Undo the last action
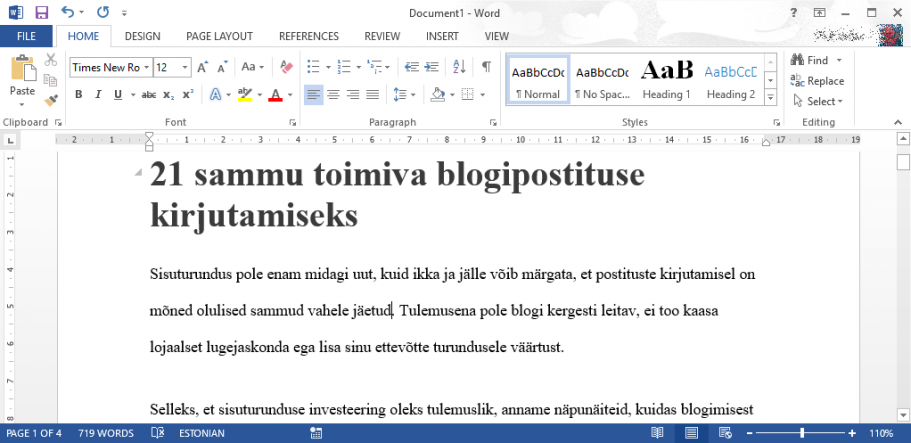This screenshot has width=911, height=443. [68, 12]
